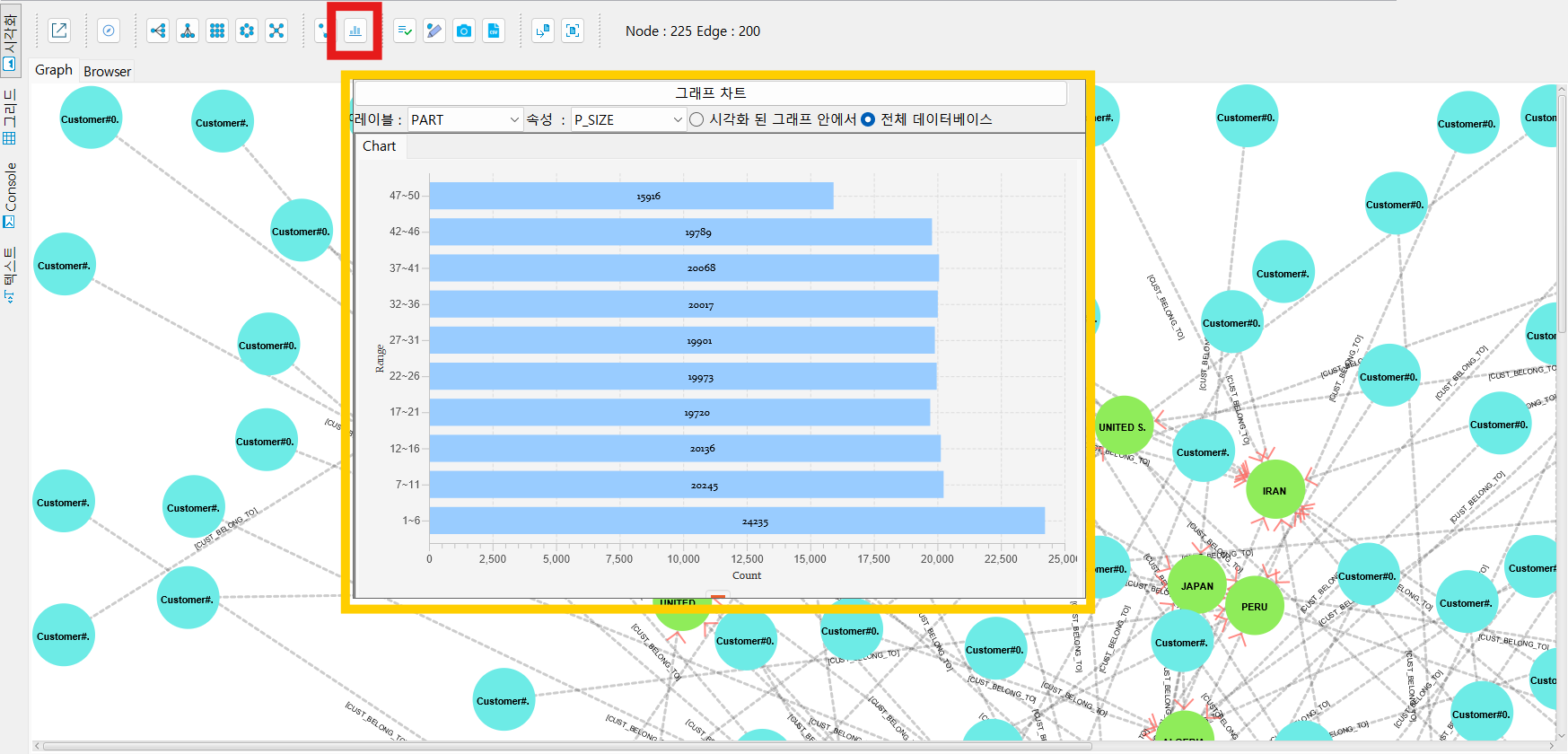Viewport: 1568px width, 754px height.
Task: Click the 1~6 range axis label
Action: click(x=411, y=521)
